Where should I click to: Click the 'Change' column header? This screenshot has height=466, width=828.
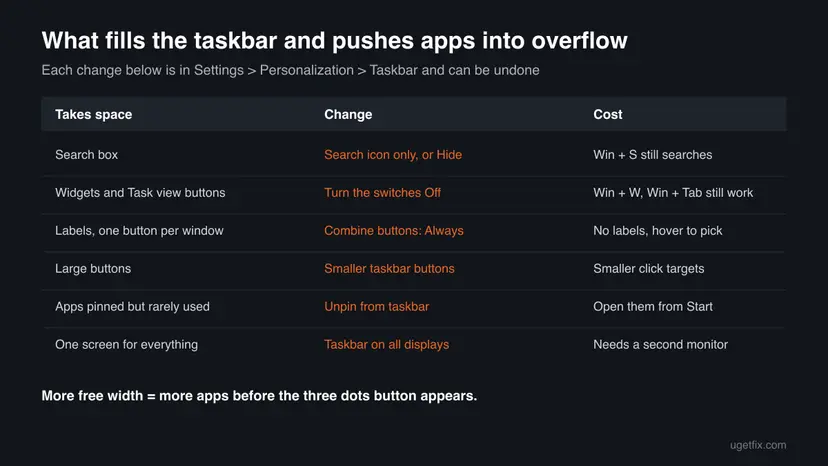coord(348,115)
